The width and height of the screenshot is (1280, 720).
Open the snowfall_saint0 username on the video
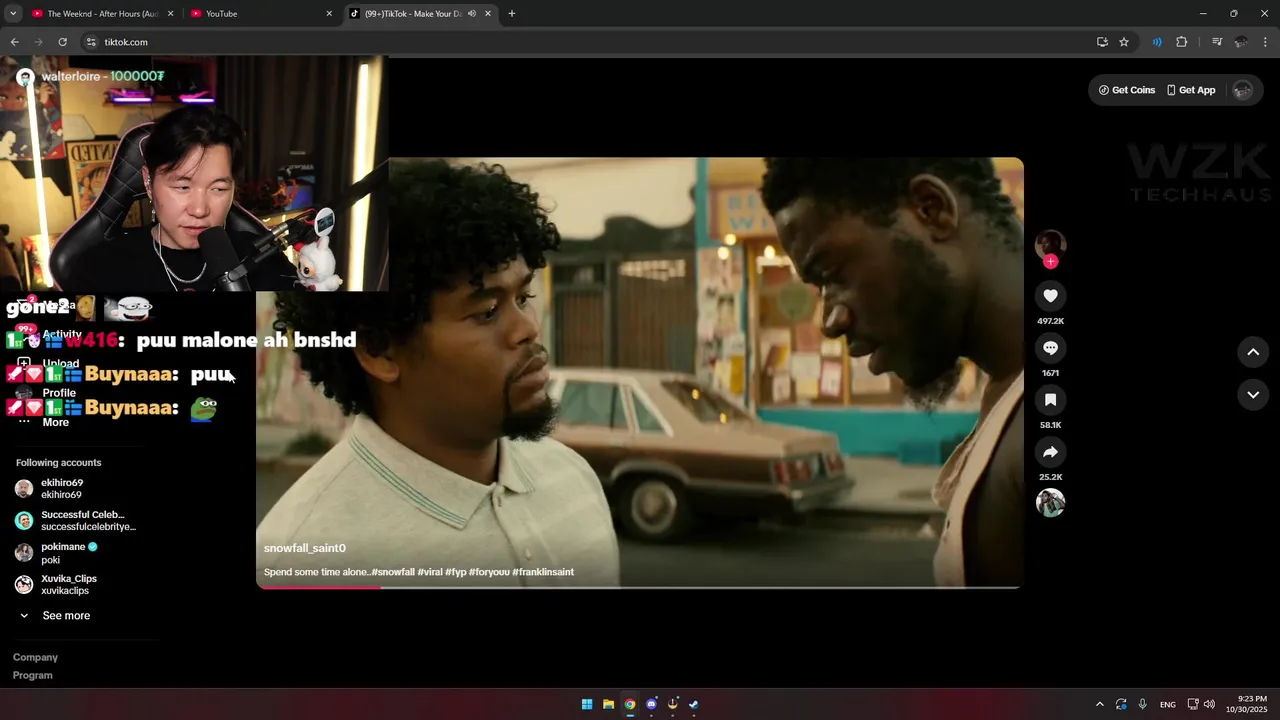point(305,548)
